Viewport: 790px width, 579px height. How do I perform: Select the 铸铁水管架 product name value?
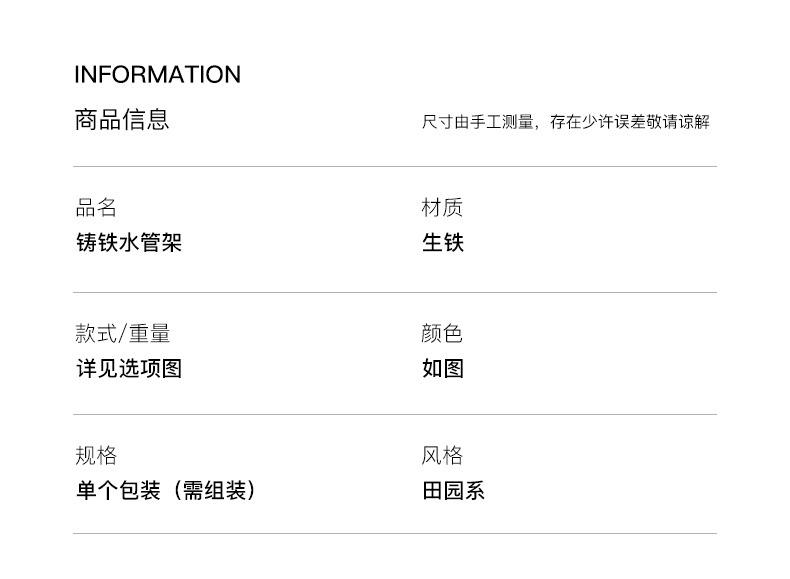(129, 243)
